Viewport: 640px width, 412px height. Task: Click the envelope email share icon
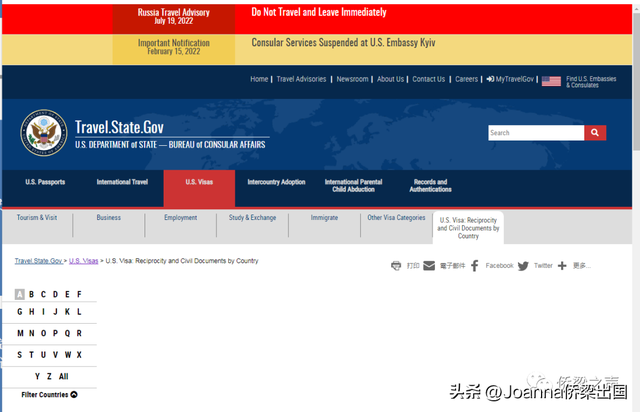(429, 266)
